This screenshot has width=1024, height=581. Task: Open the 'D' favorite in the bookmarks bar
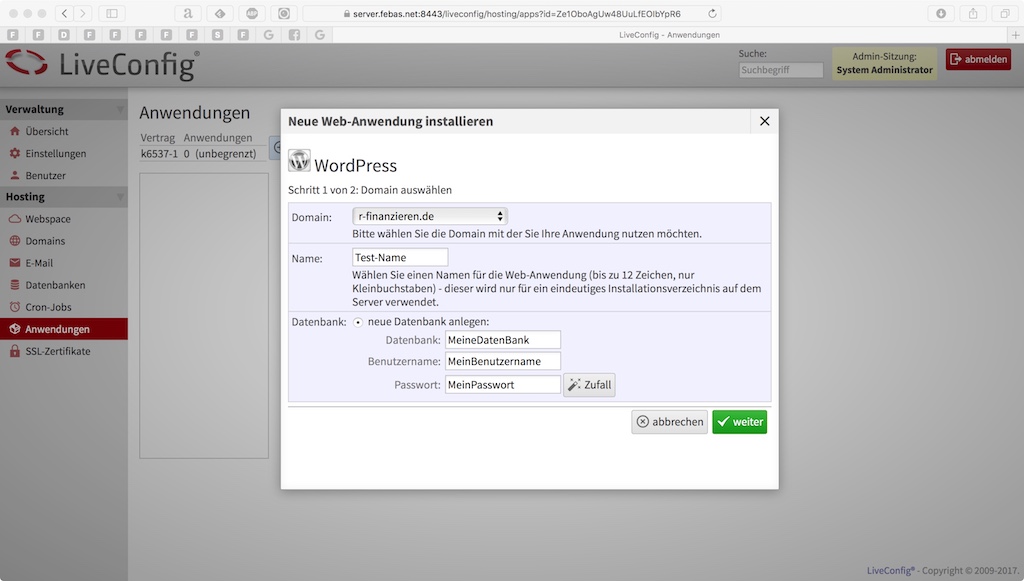point(64,35)
